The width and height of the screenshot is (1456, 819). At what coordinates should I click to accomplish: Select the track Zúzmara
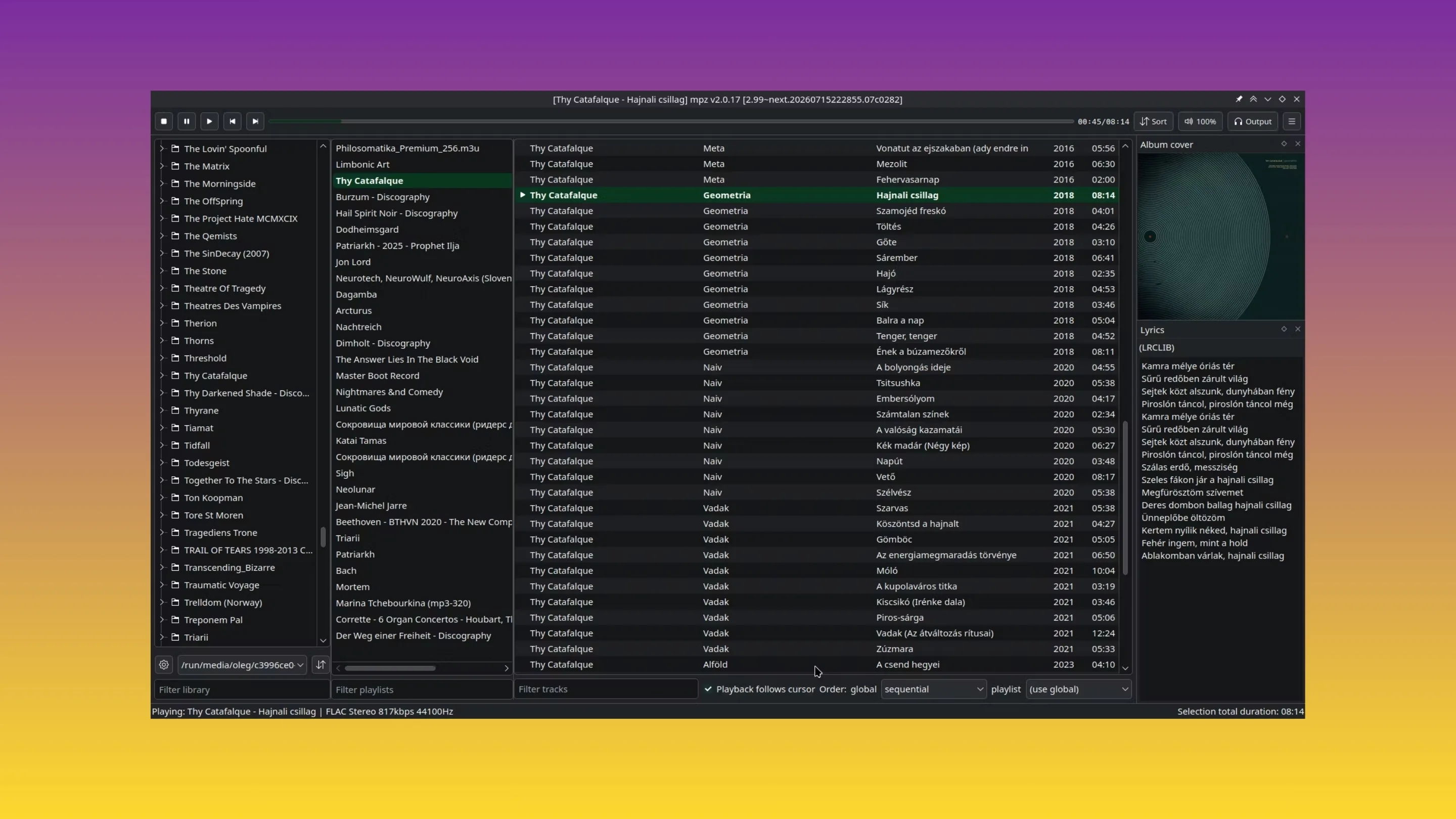tap(817, 649)
